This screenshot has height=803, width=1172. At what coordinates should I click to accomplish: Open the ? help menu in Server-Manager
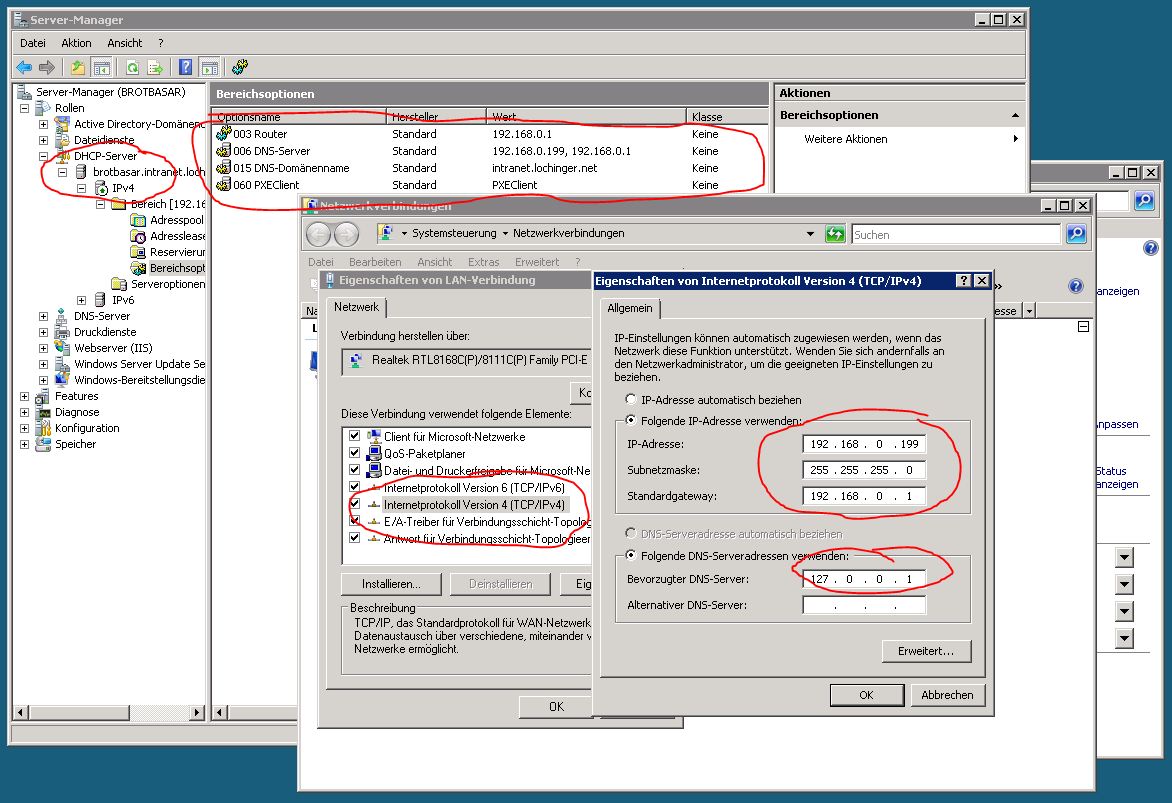click(x=161, y=43)
